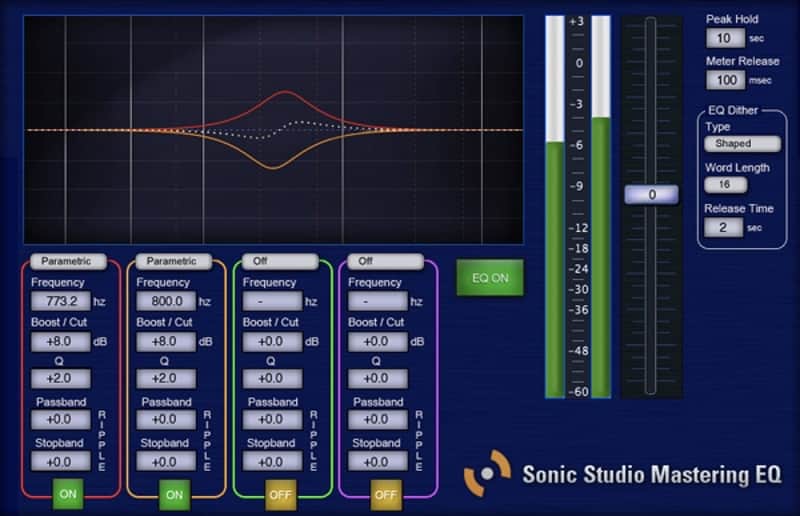Click band 4 empty frequency field
Viewport: 800px width, 516px height.
tap(378, 301)
